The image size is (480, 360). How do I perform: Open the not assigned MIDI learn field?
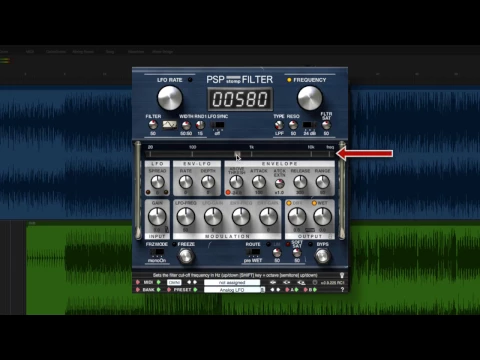click(232, 282)
